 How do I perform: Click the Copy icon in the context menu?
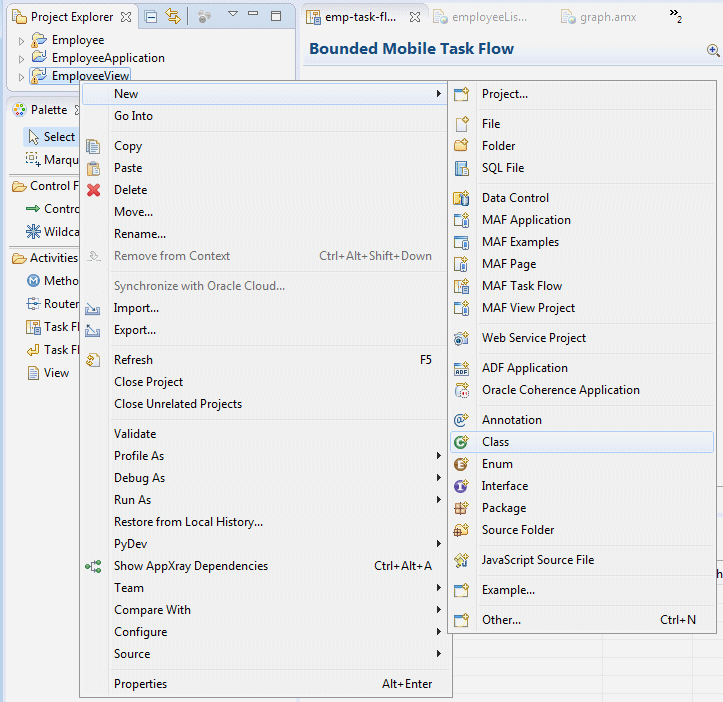coord(93,146)
